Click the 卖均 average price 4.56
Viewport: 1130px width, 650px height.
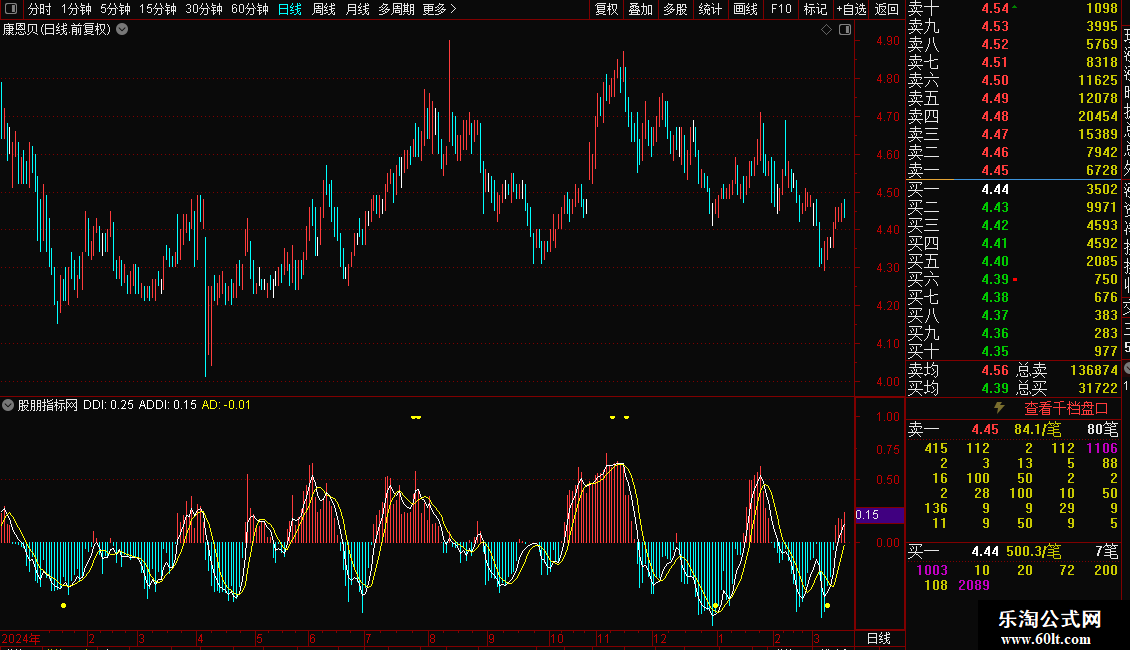click(x=995, y=370)
